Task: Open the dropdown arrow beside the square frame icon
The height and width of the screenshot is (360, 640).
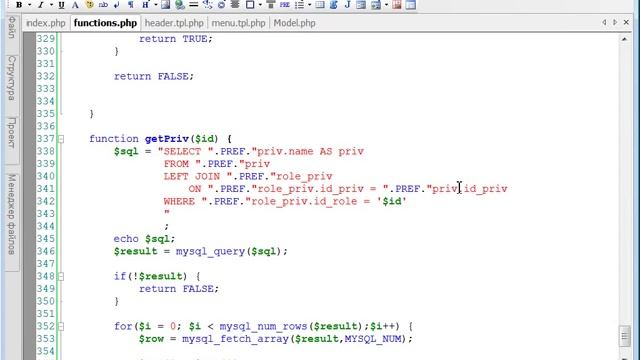Action: click(x=260, y=5)
